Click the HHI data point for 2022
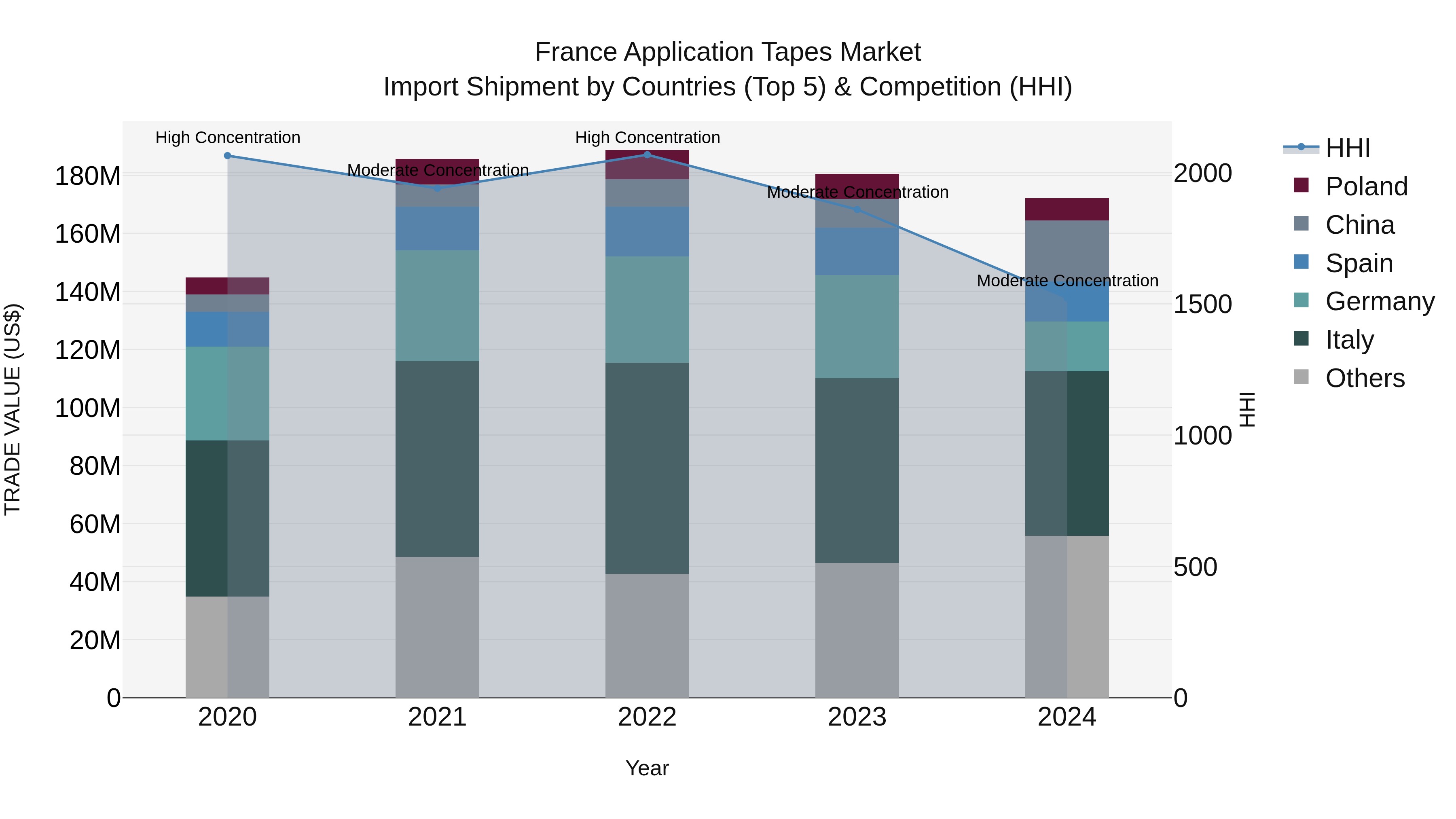Screen dimensions: 1456x819 coord(647,154)
